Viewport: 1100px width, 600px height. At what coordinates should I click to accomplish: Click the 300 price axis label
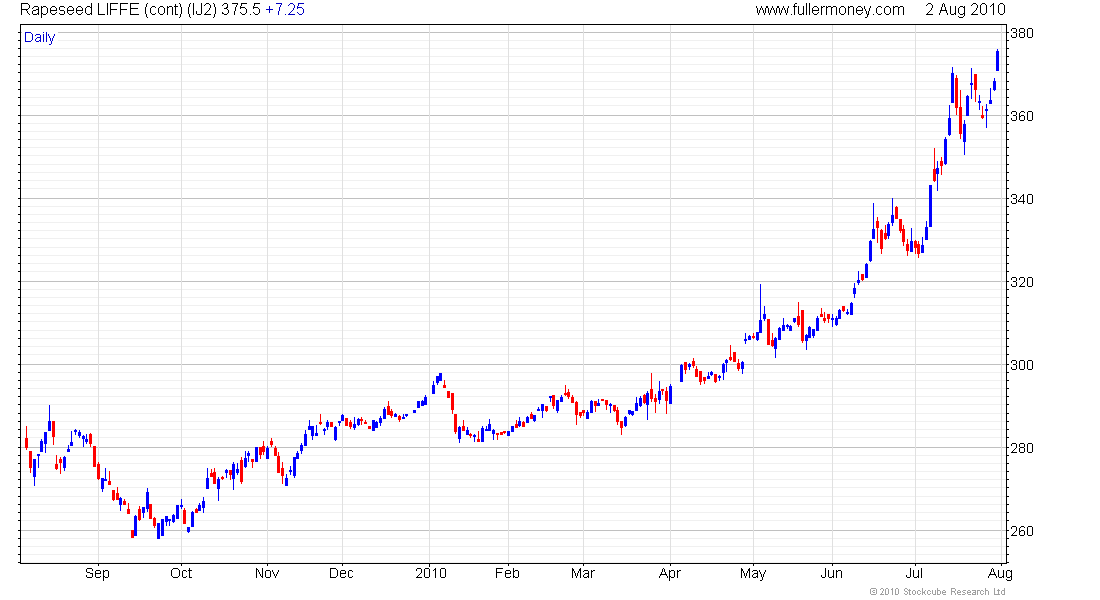pyautogui.click(x=1021, y=365)
